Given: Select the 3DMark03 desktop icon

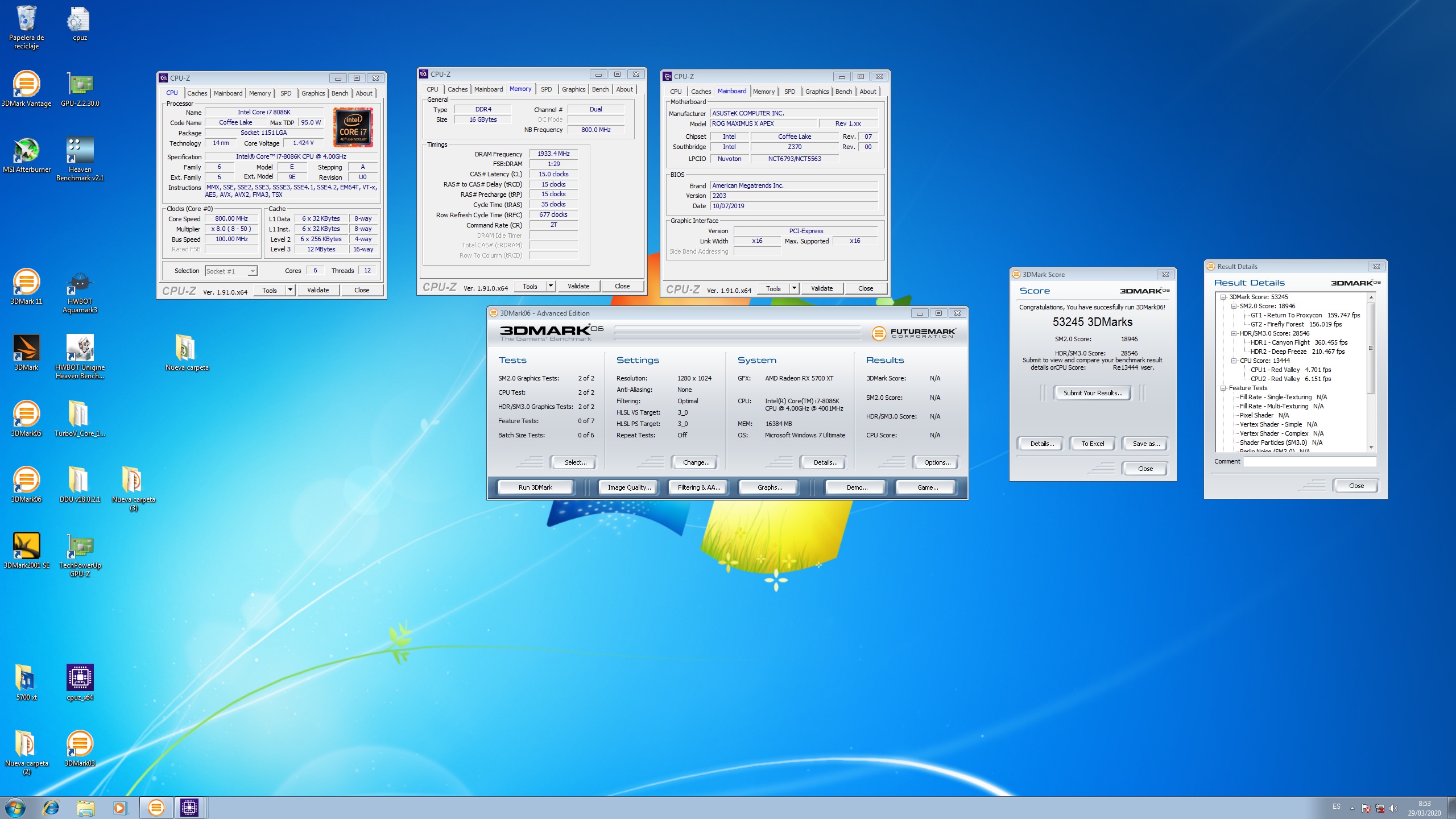Looking at the screenshot, I should pos(80,748).
